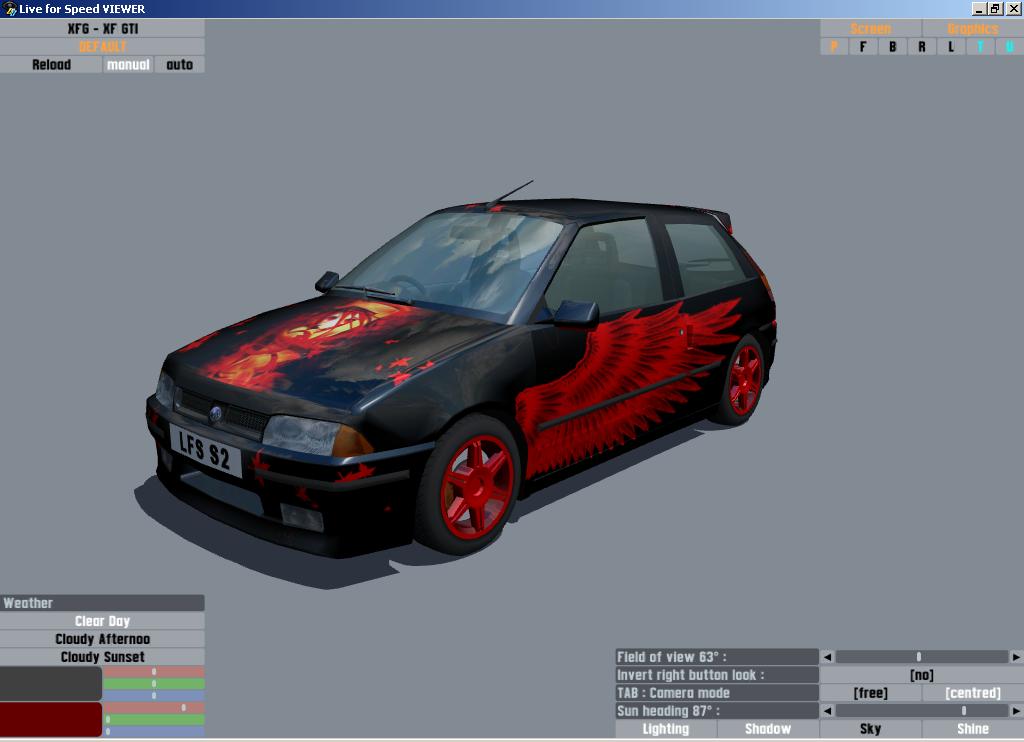Viewport: 1024px width, 742px height.
Task: Adjust red slider of dark red color
Action: coord(154,708)
